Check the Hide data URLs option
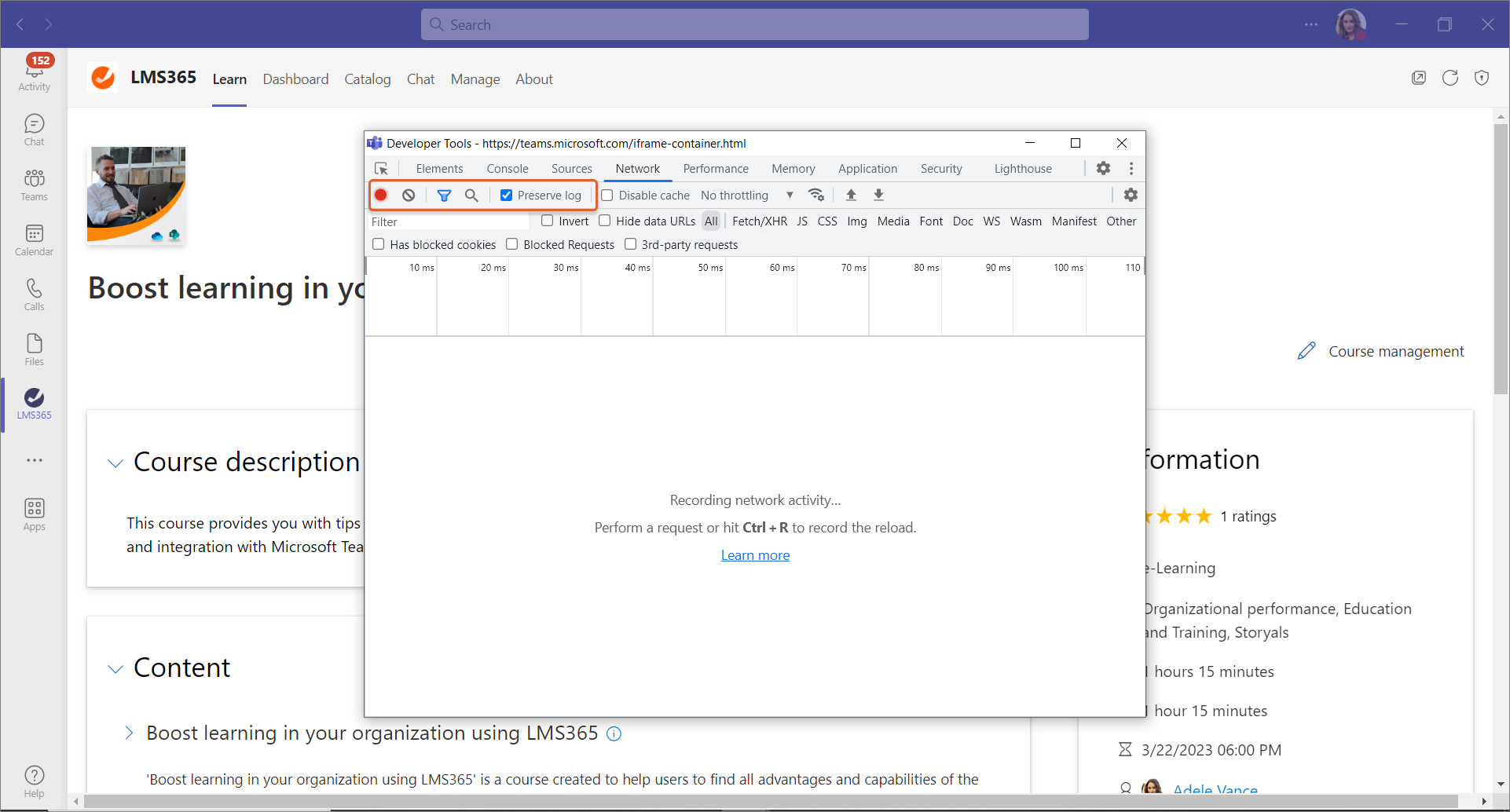Image resolution: width=1510 pixels, height=812 pixels. (x=605, y=221)
